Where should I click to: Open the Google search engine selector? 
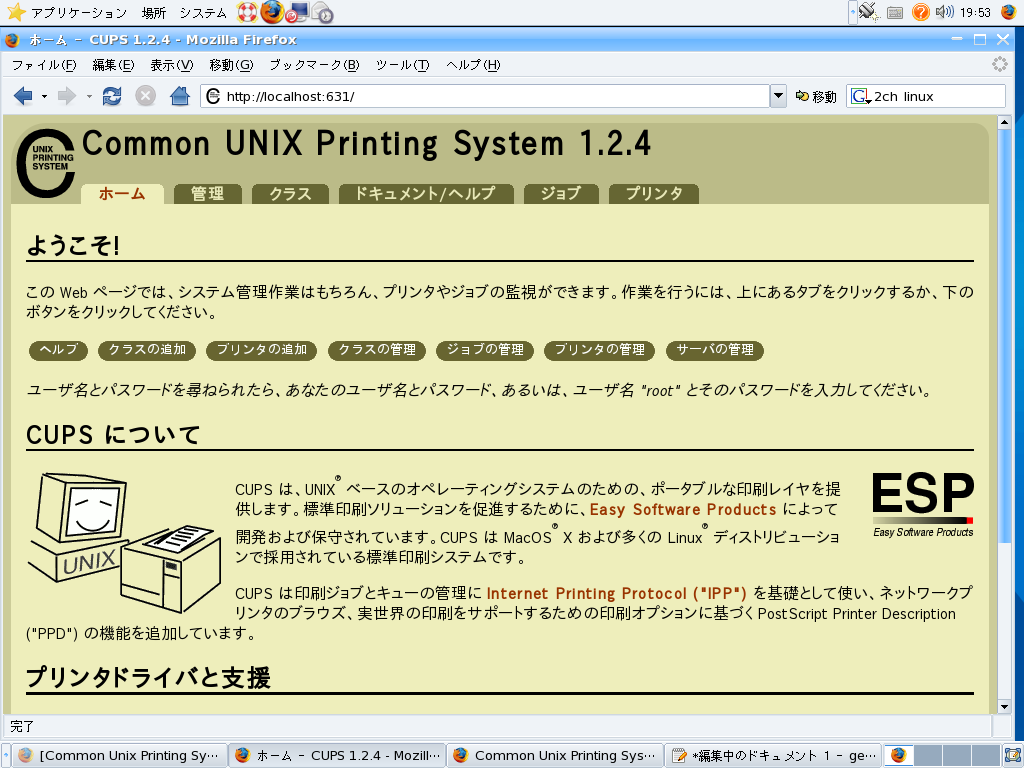[x=861, y=97]
